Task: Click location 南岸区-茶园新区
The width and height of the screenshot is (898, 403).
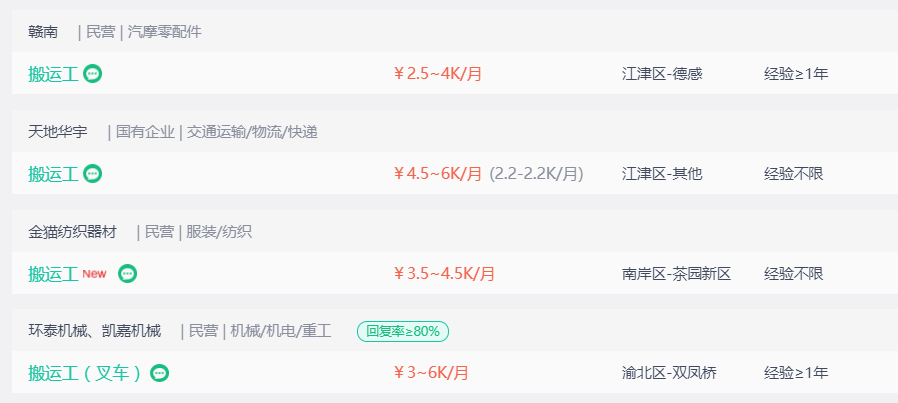Action: pos(676,274)
